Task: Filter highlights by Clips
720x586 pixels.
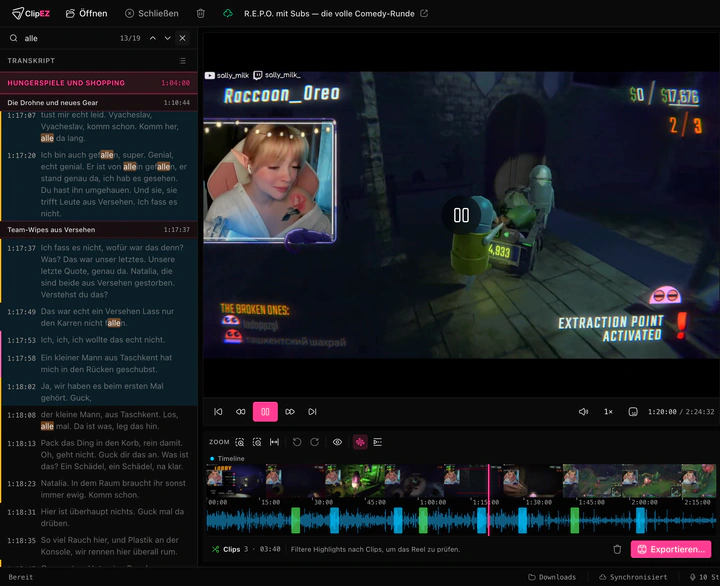Action: click(x=231, y=549)
